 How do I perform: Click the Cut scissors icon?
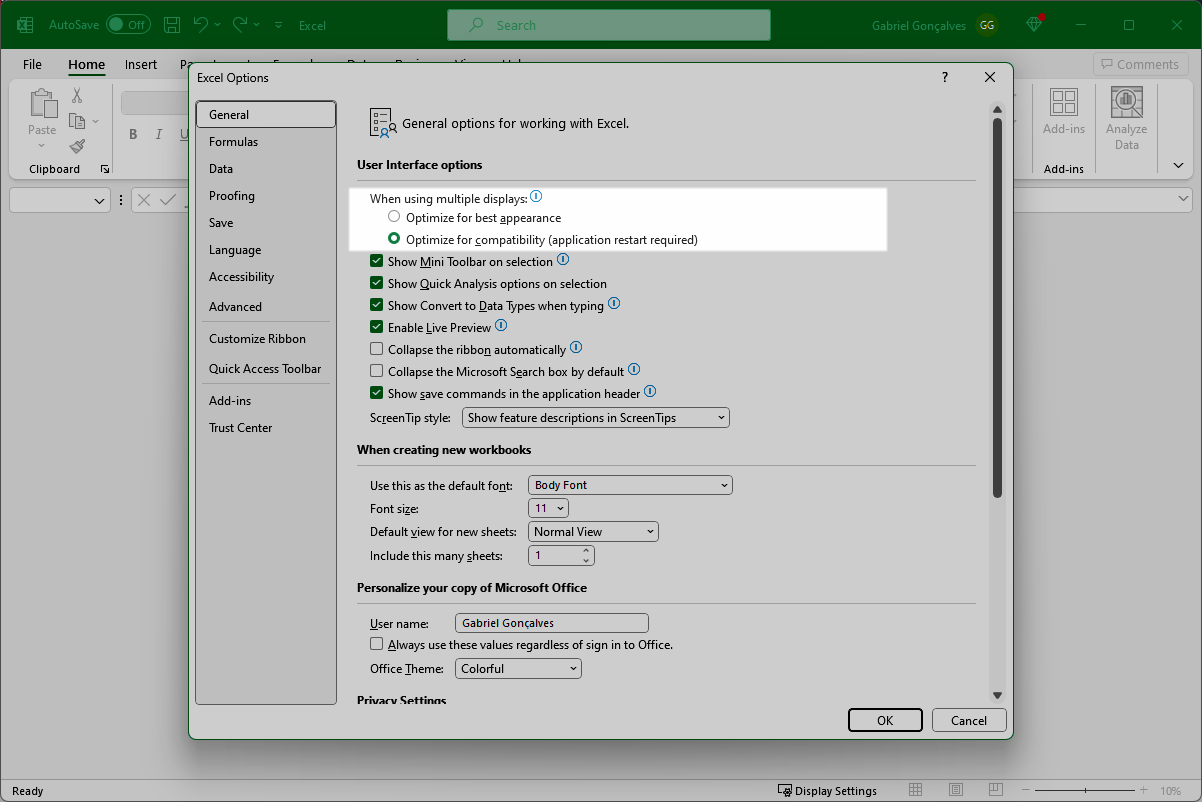point(77,96)
